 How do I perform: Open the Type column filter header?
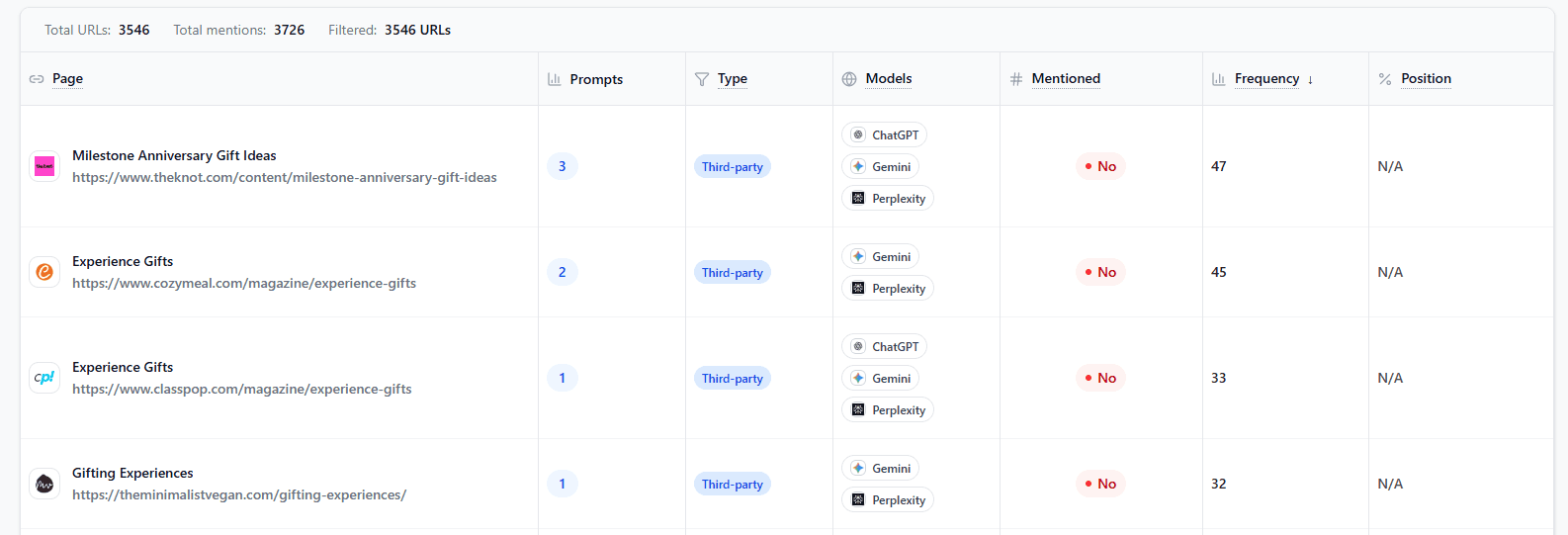tap(733, 79)
